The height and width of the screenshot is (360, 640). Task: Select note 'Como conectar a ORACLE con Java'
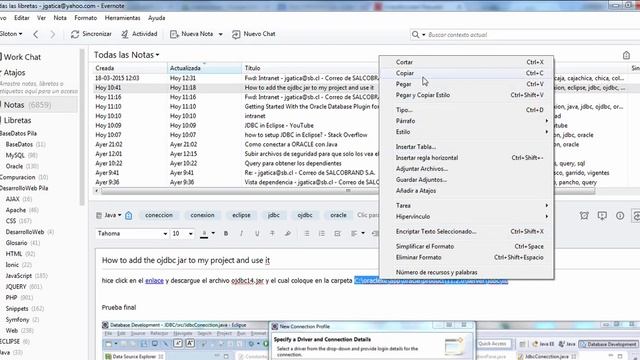click(x=291, y=144)
